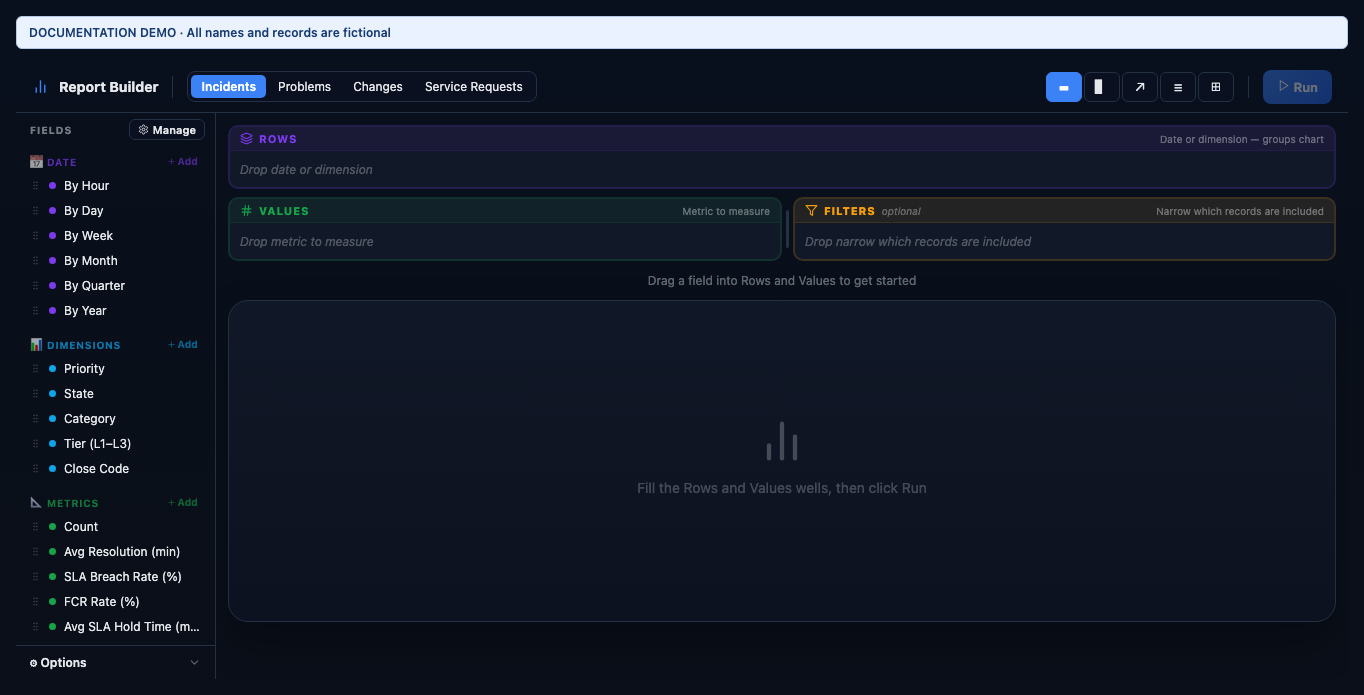Click the Report Builder logo icon

pos(41,87)
